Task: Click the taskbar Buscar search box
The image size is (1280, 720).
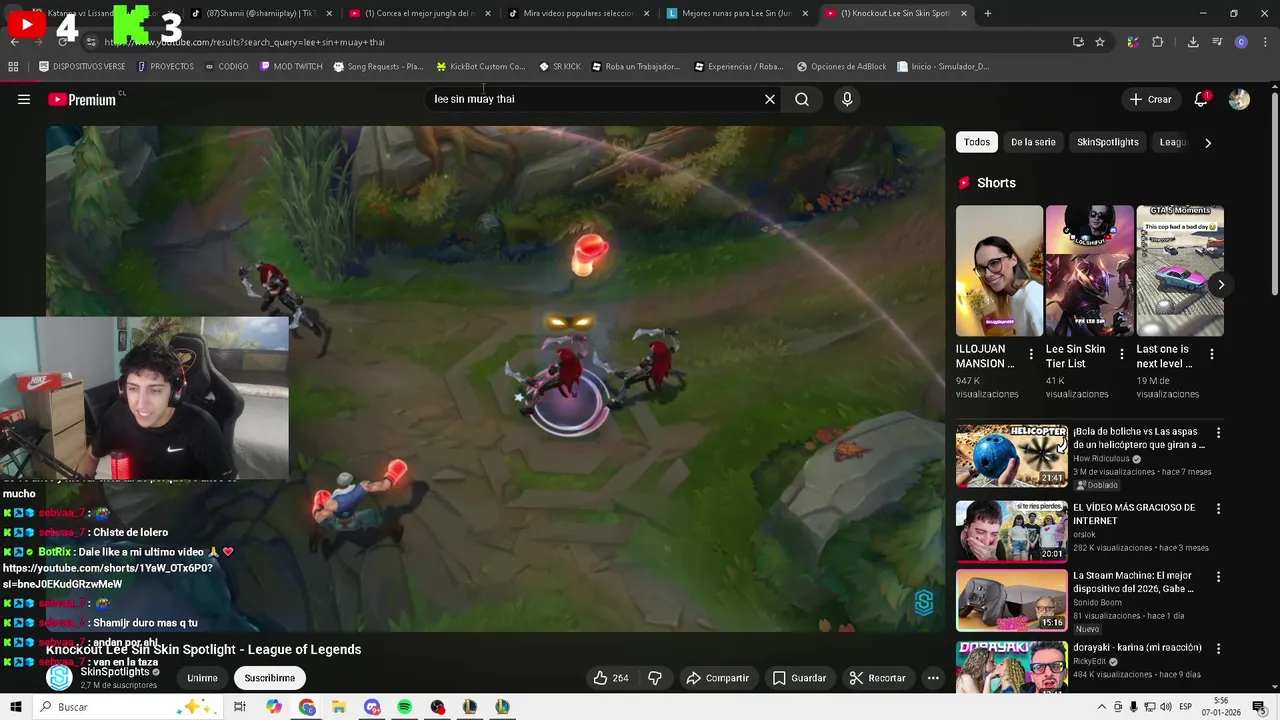Action: click(x=130, y=707)
